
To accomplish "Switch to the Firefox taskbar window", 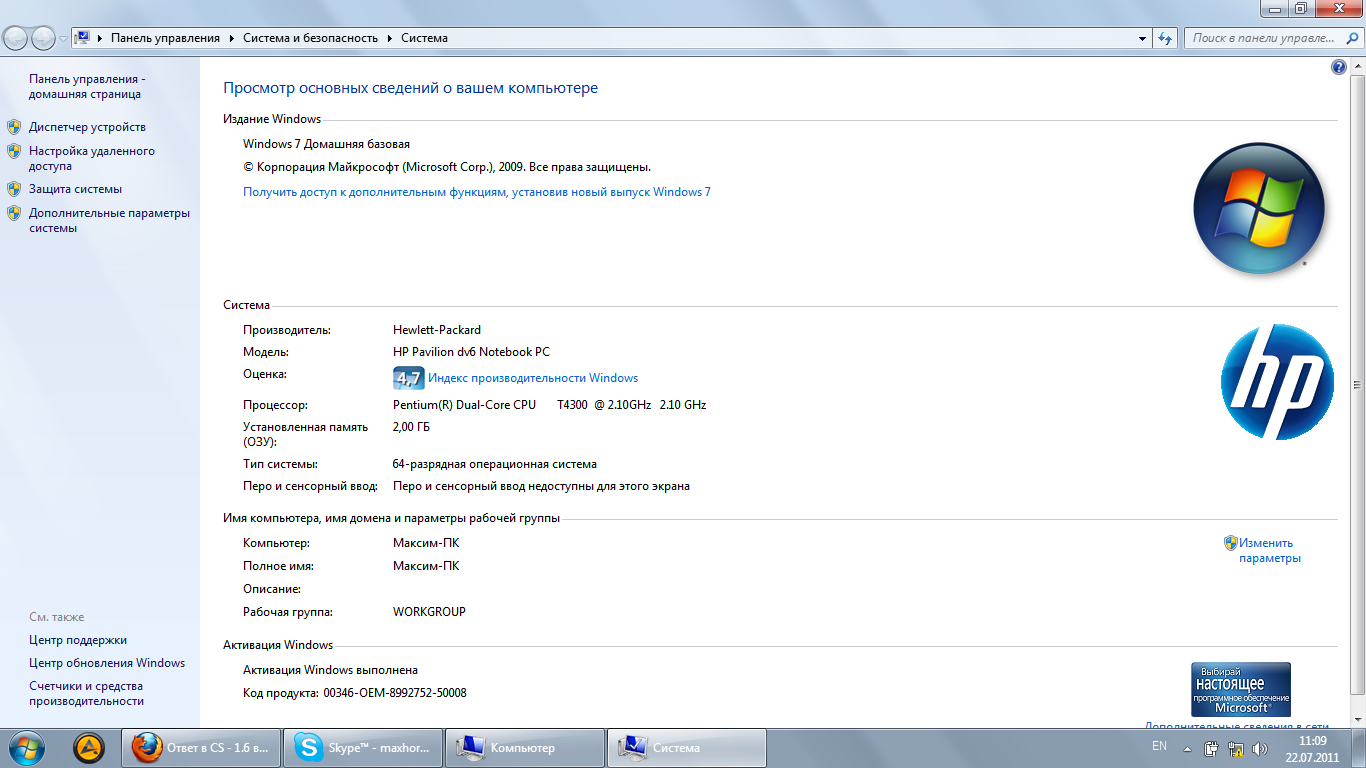I will (200, 748).
